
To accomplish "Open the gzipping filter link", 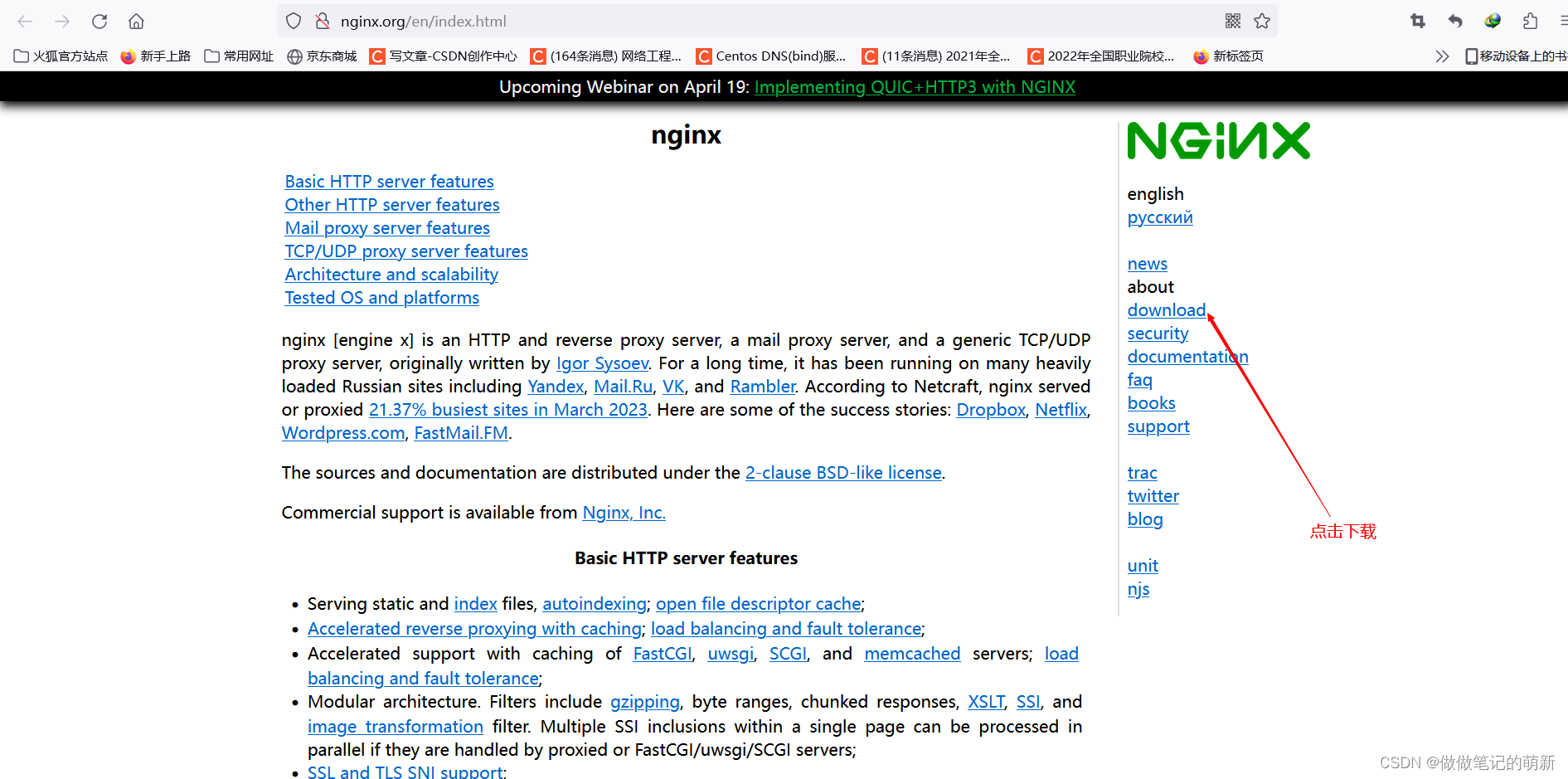I will (645, 702).
